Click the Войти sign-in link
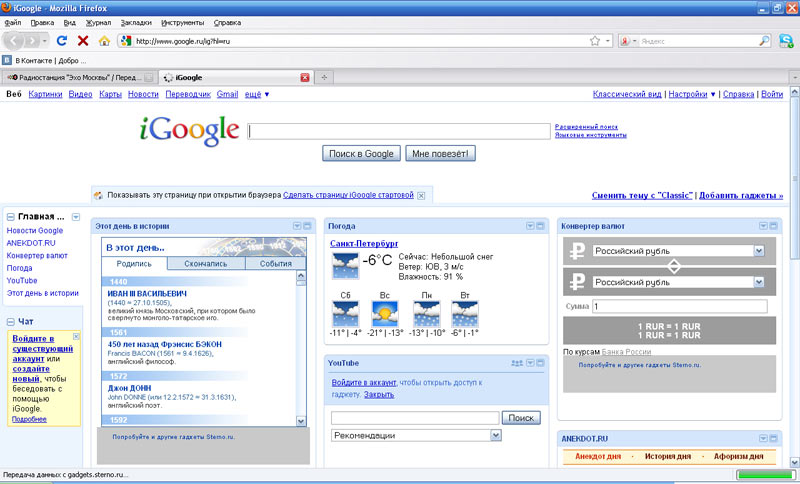 (x=772, y=94)
